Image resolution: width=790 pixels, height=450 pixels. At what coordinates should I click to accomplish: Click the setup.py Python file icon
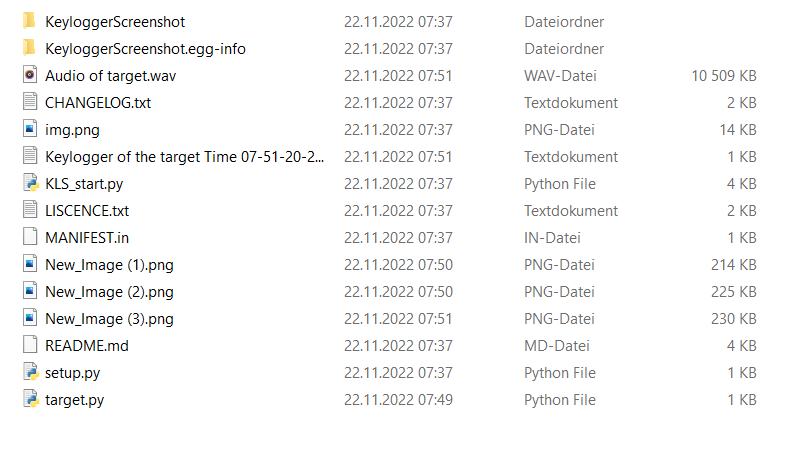coord(30,372)
